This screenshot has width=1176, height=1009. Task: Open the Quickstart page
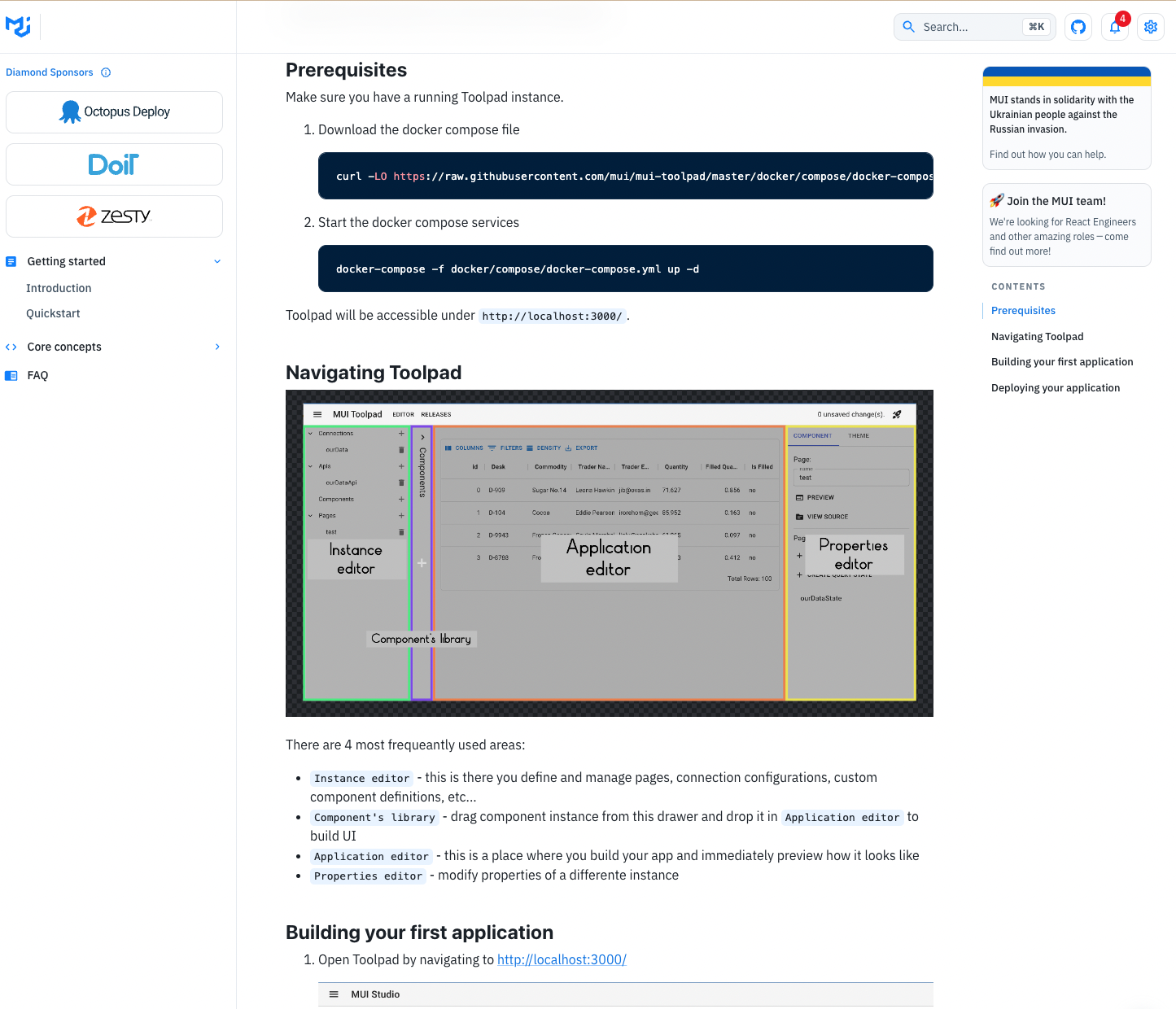[53, 313]
